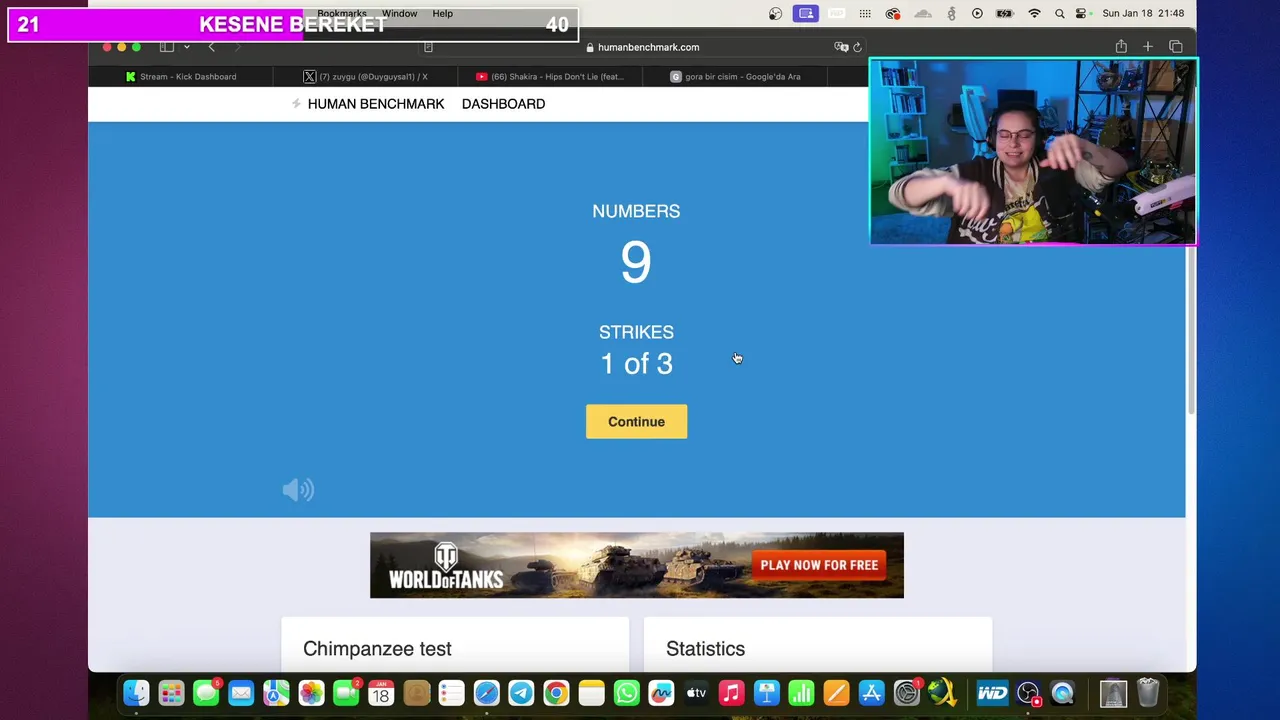Click the Safari Share icon

[1121, 46]
